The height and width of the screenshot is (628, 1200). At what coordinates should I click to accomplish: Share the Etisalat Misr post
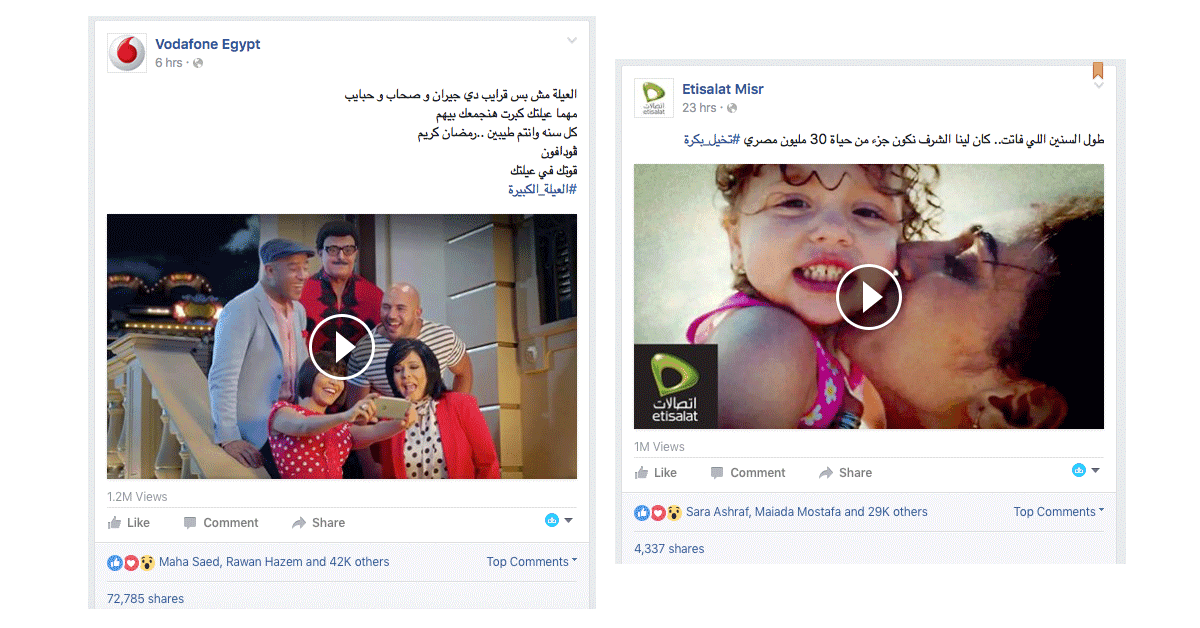point(845,473)
